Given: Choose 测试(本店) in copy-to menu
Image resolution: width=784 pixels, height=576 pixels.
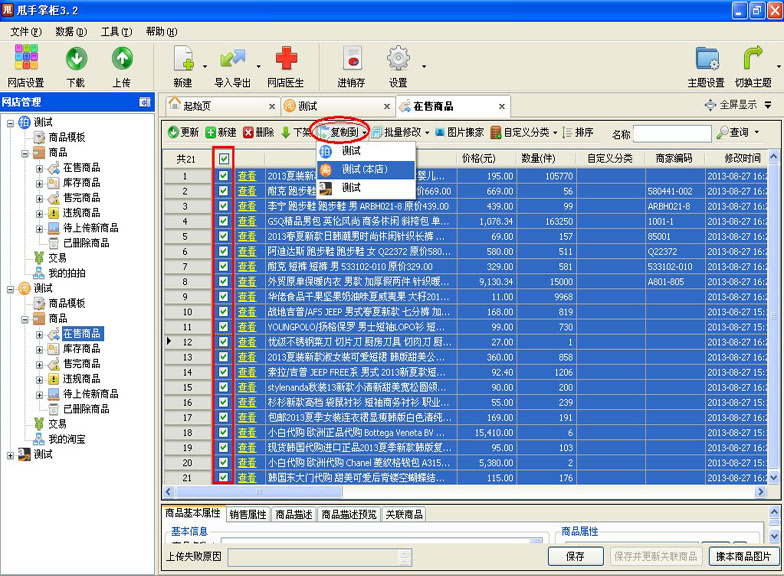Looking at the screenshot, I should [x=366, y=169].
